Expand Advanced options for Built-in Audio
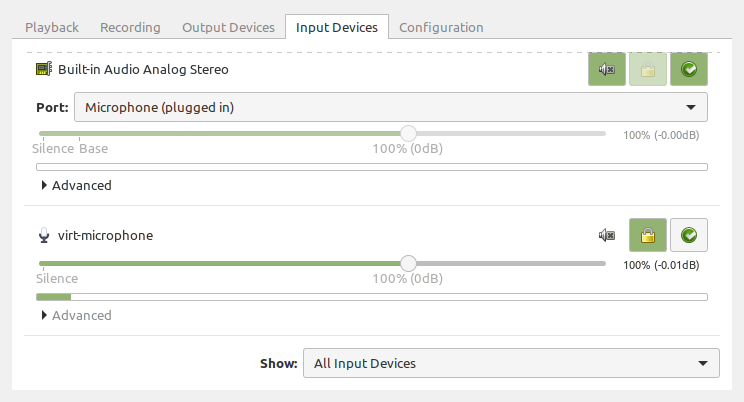Viewport: 744px width, 402px height. (76, 185)
